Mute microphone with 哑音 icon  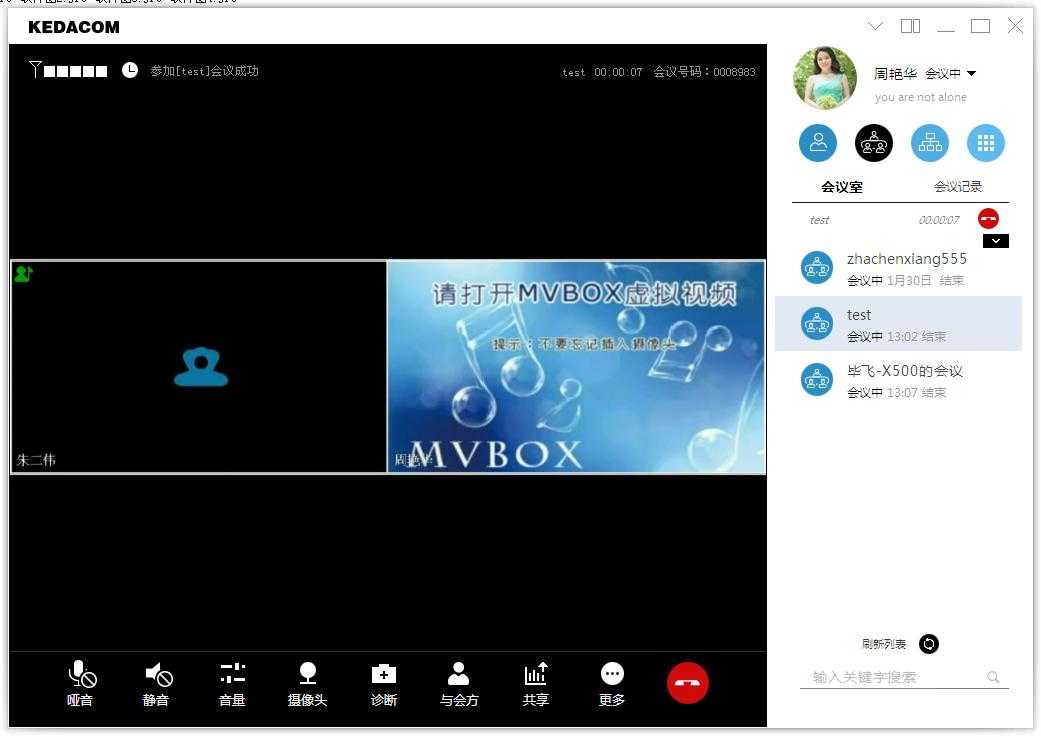pos(80,684)
